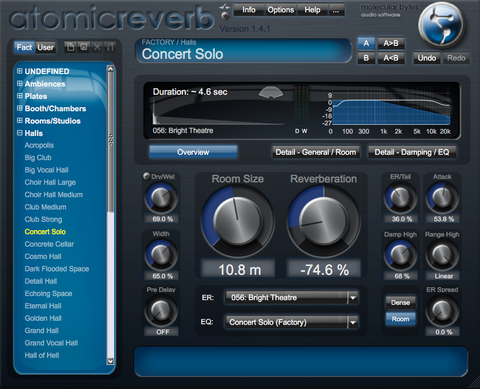Image resolution: width=480 pixels, height=389 pixels.
Task: Click the new preset page icon
Action: pyautogui.click(x=70, y=47)
